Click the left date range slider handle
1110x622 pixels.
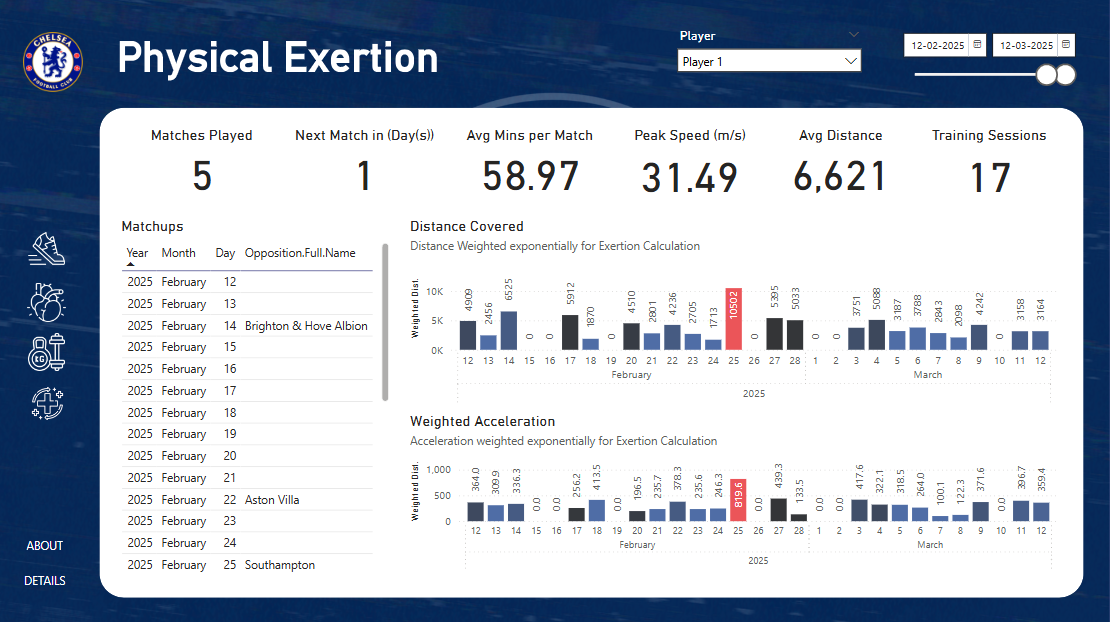[1046, 74]
